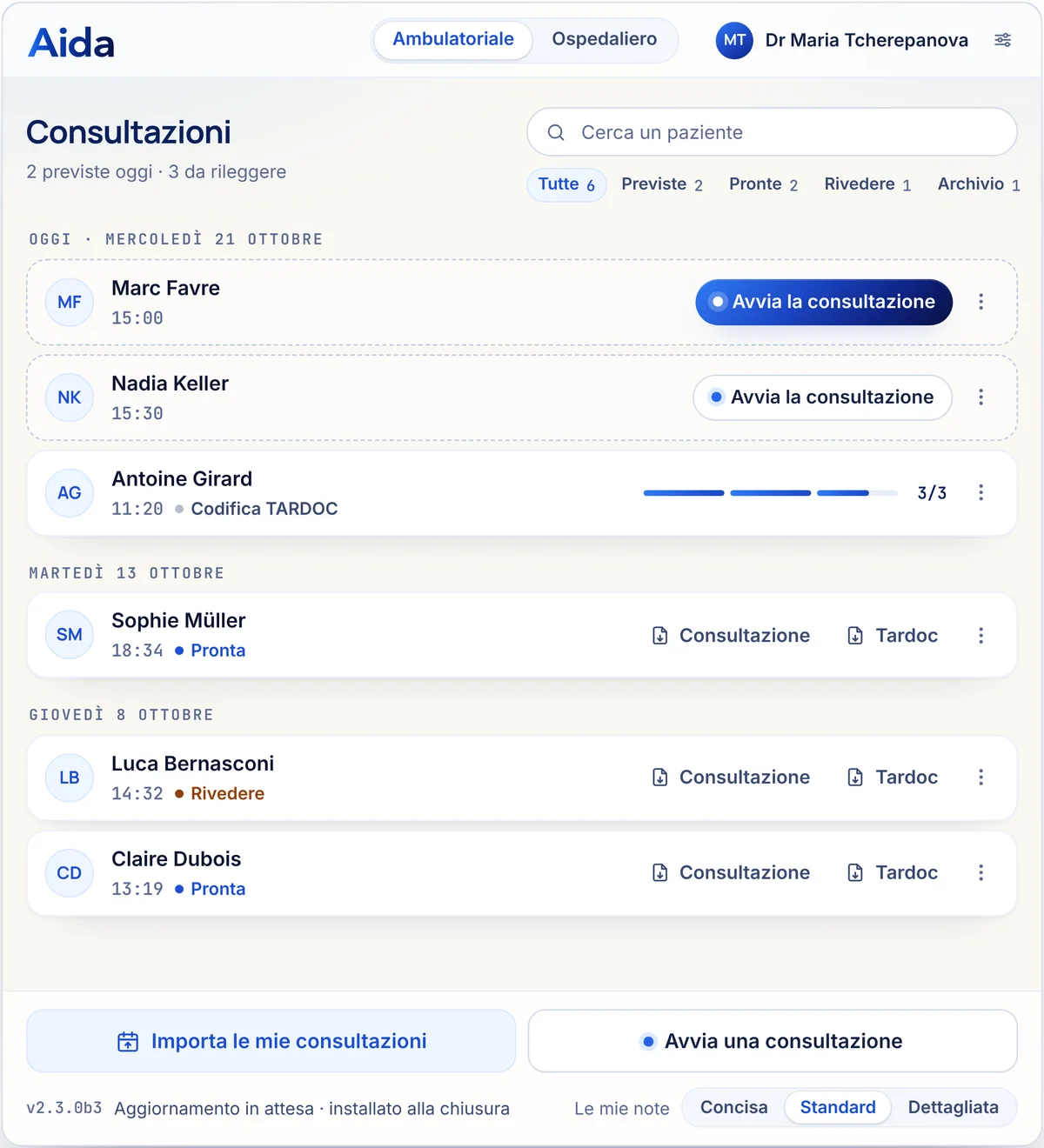Image resolution: width=1044 pixels, height=1148 pixels.
Task: Open the more options menu for Nadia Keller
Action: click(980, 397)
